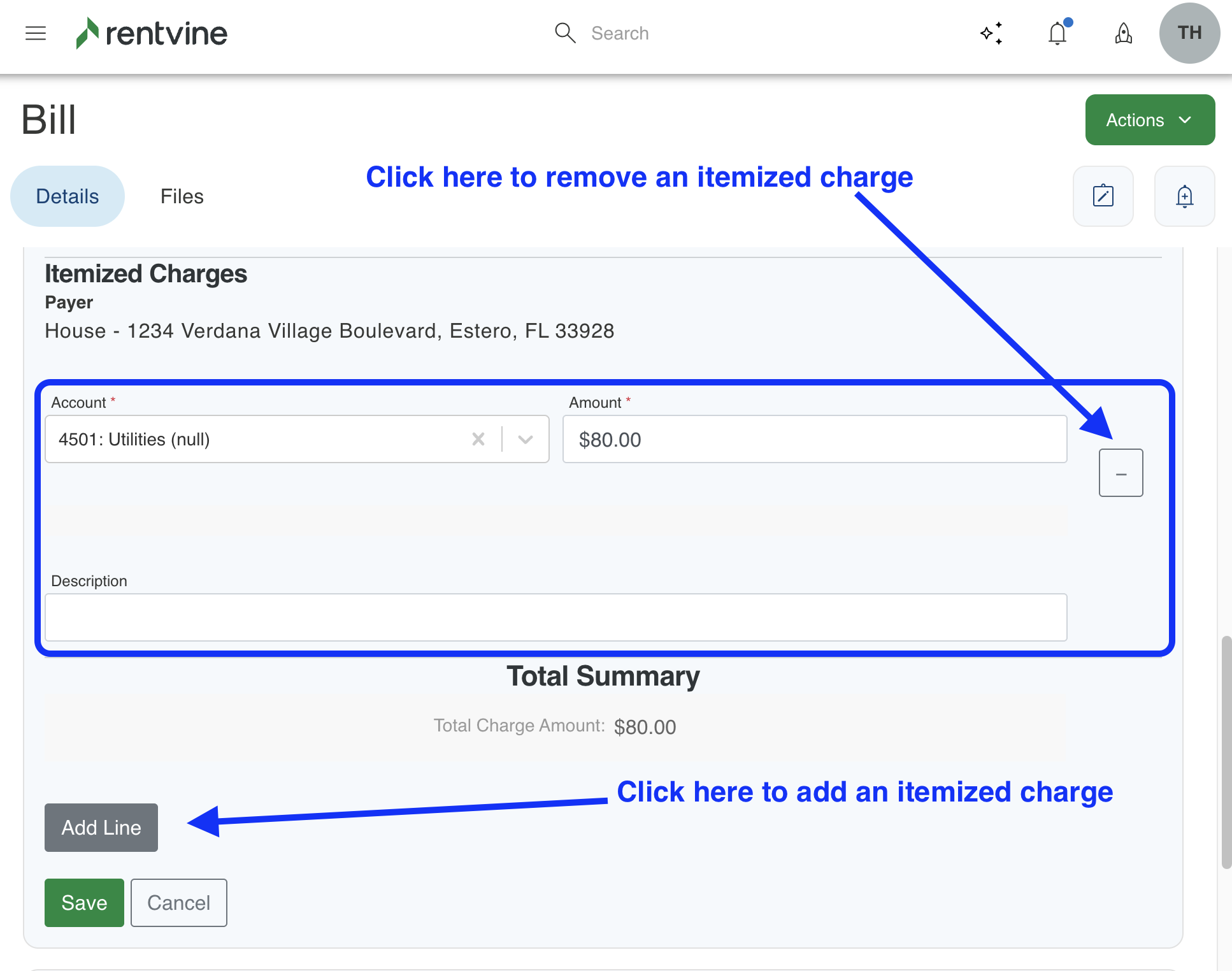Clear the selected 4501 Utilities account
This screenshot has width=1232, height=971.
(478, 439)
